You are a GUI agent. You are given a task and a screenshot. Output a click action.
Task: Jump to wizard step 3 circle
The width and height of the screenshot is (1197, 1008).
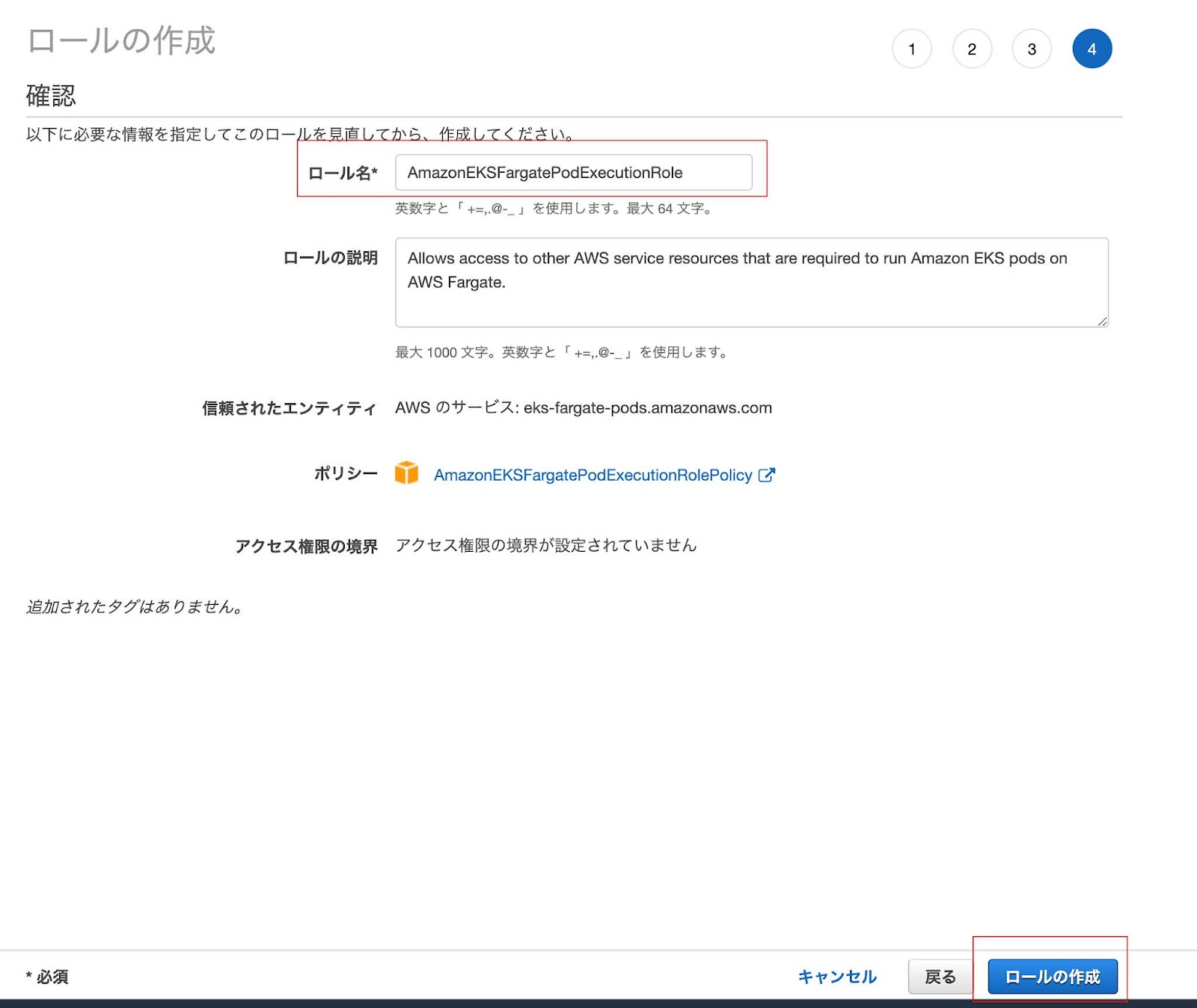(x=1032, y=49)
